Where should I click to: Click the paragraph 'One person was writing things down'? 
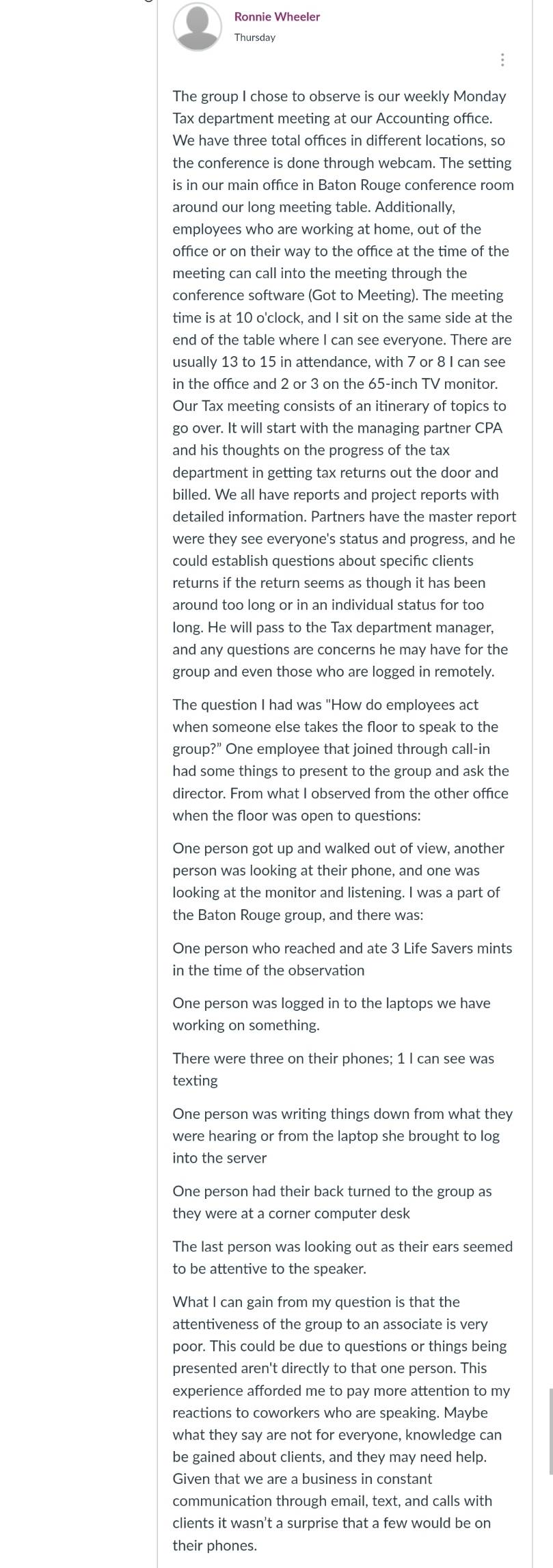pyautogui.click(x=342, y=1135)
